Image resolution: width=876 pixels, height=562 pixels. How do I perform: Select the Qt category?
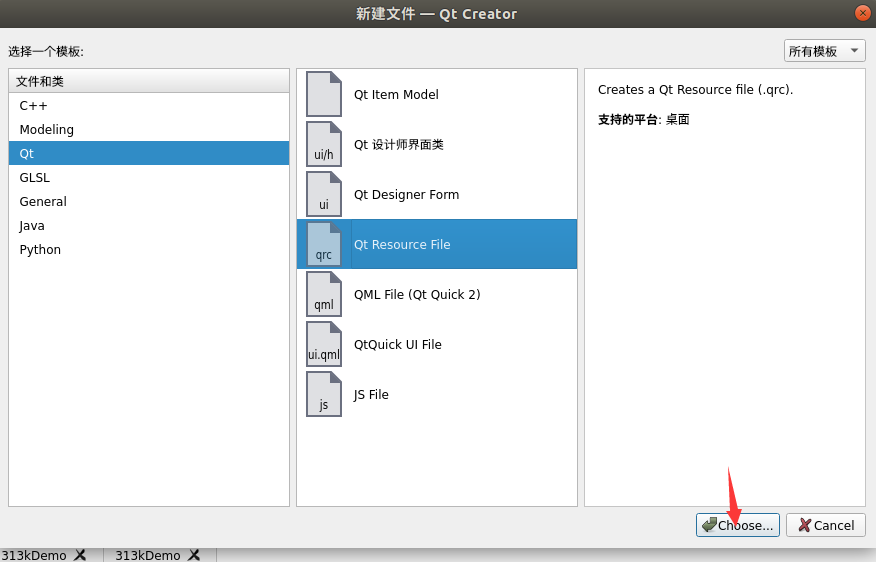tap(149, 153)
